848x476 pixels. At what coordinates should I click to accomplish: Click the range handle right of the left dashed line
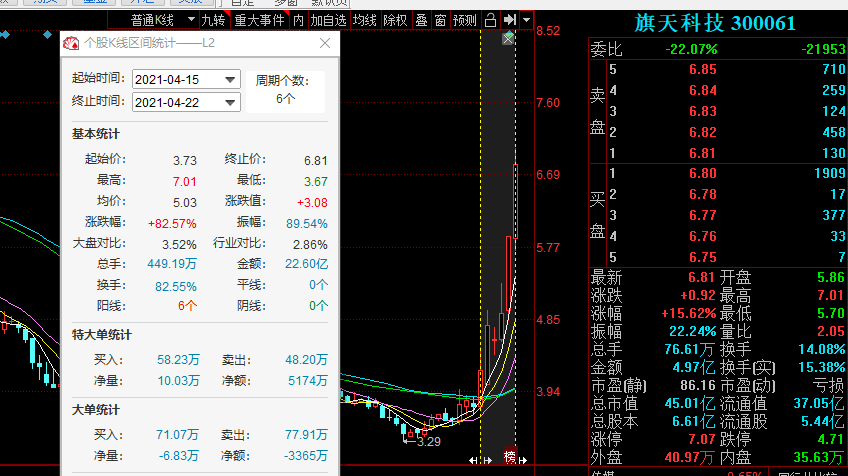coord(487,460)
